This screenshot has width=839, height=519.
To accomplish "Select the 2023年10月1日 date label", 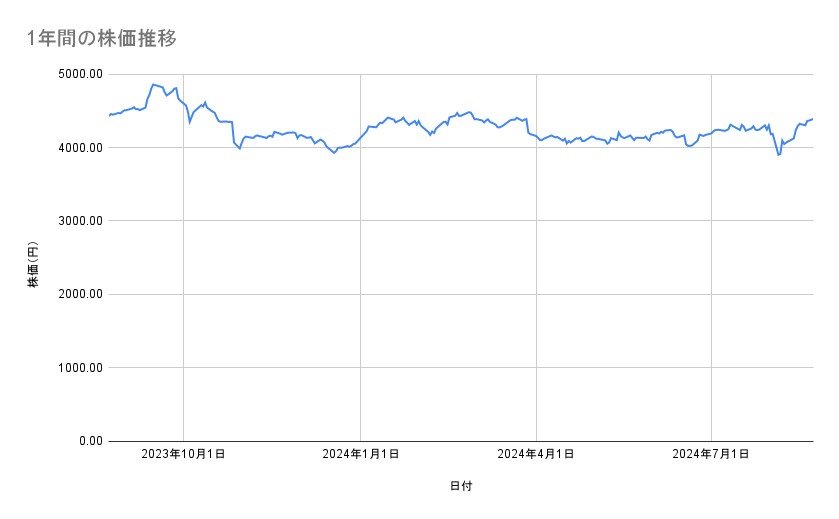I will (x=183, y=455).
